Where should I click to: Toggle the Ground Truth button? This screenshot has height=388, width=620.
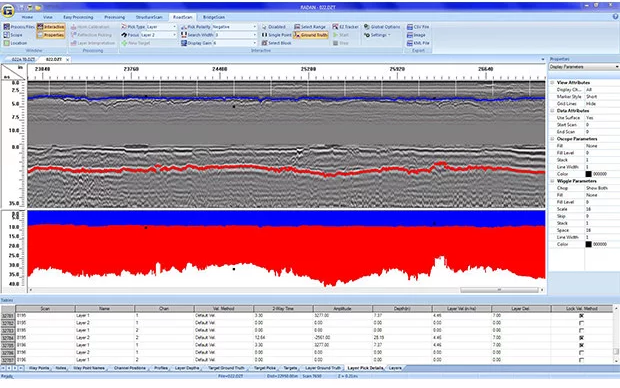click(x=311, y=35)
